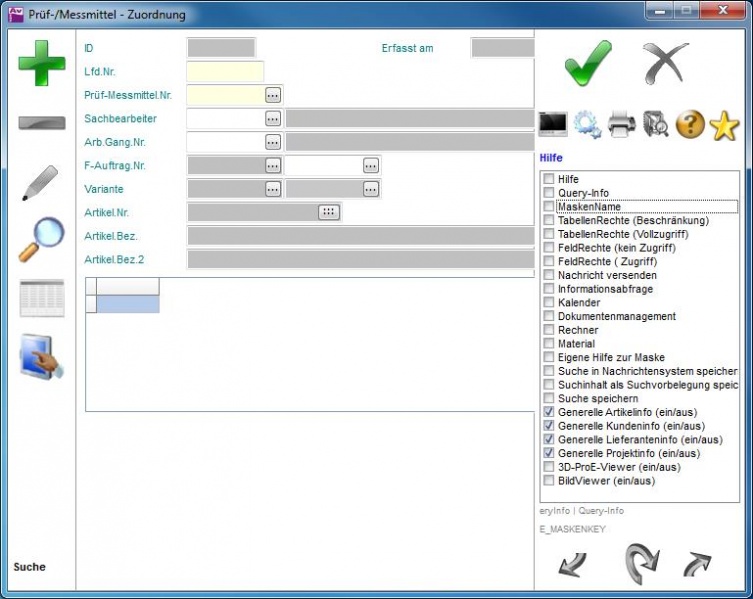Click the grey minus delete record icon
Viewport: 753px width, 599px height.
click(41, 123)
